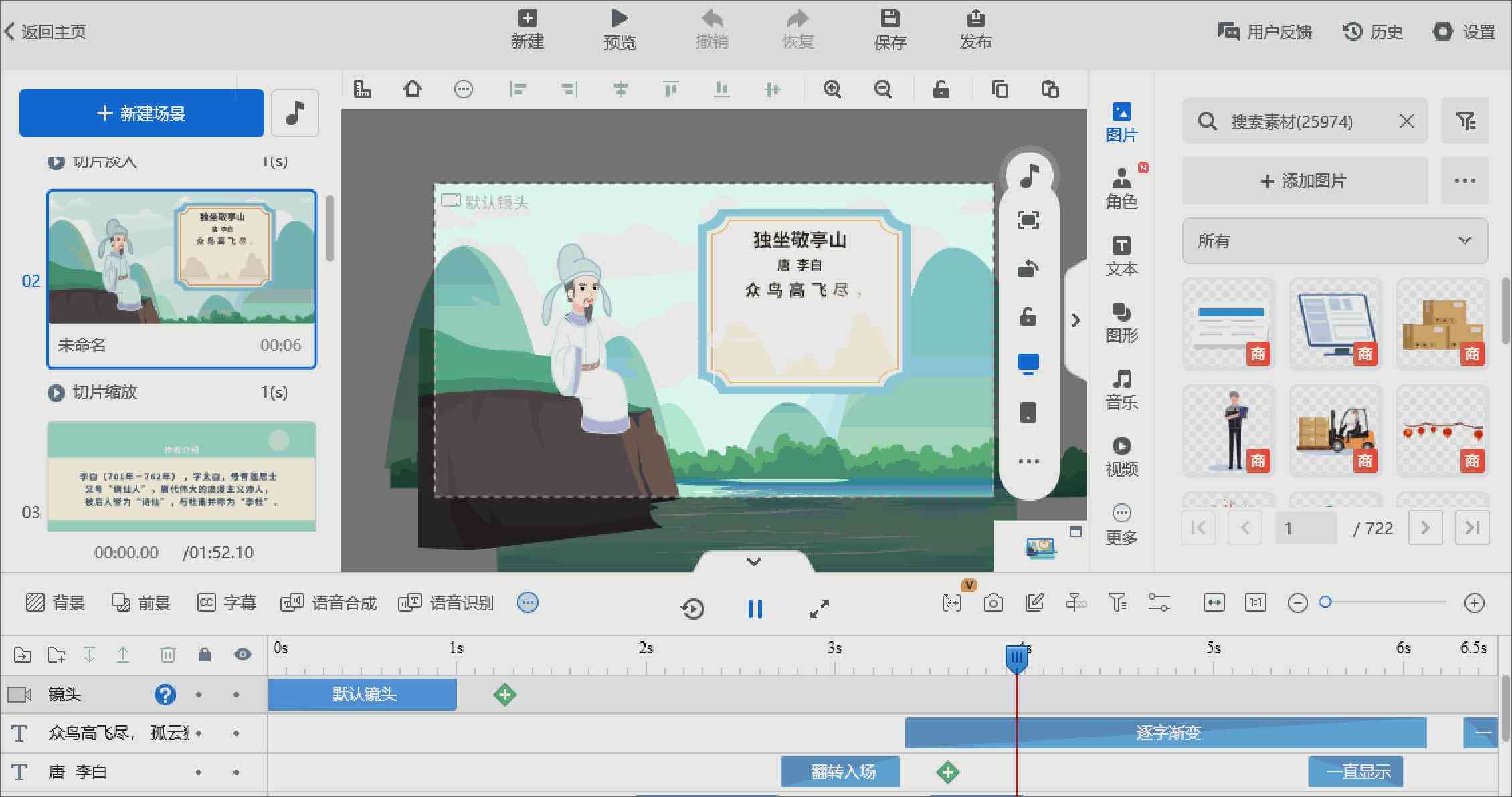
Task: Click the align-top icon in canvas toolbar
Action: click(670, 89)
